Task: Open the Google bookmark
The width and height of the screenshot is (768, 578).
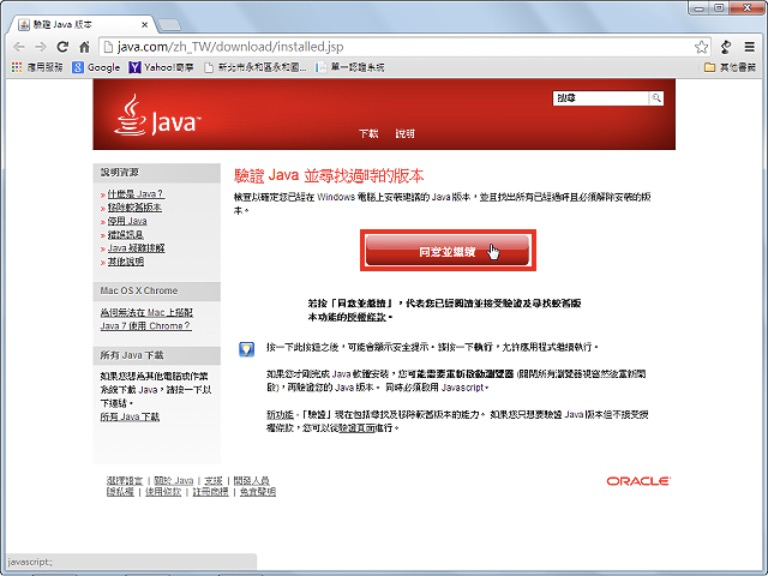Action: [96, 67]
